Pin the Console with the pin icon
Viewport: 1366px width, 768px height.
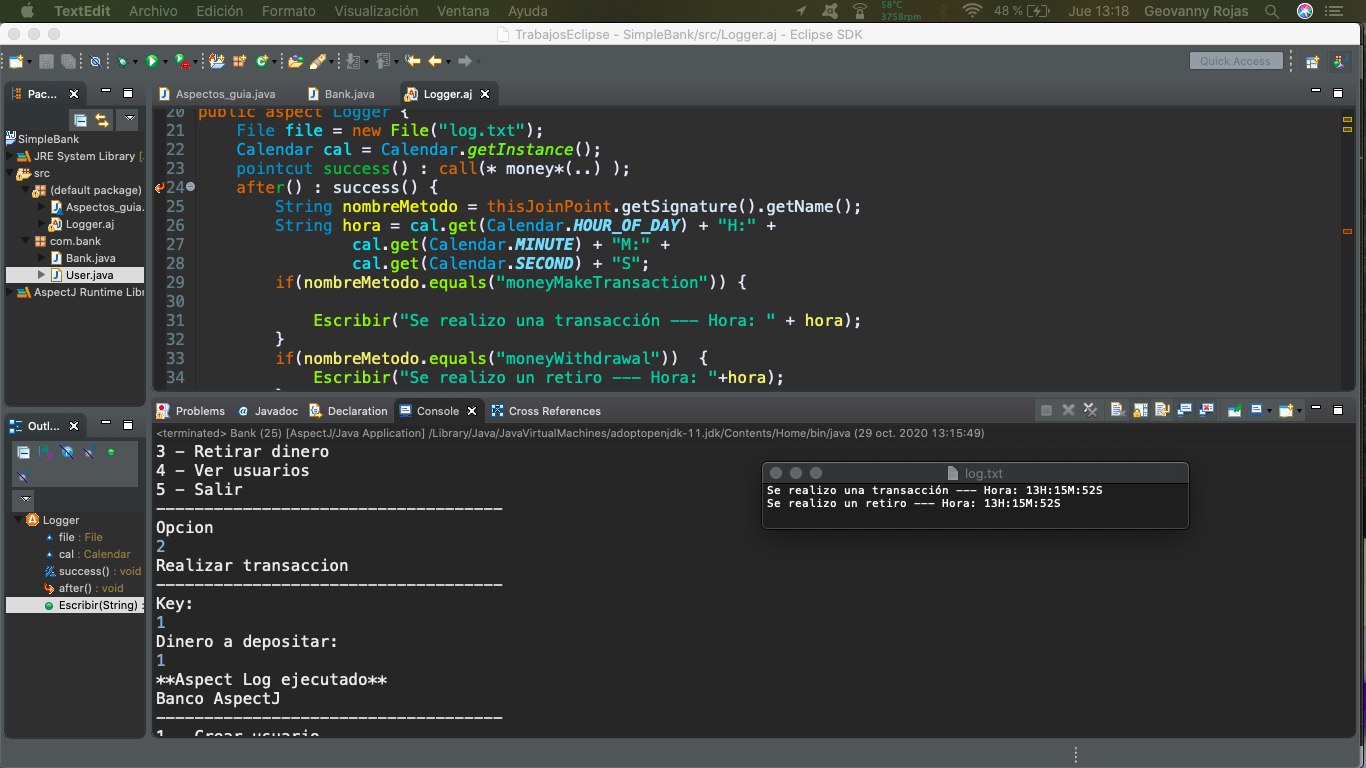1233,411
